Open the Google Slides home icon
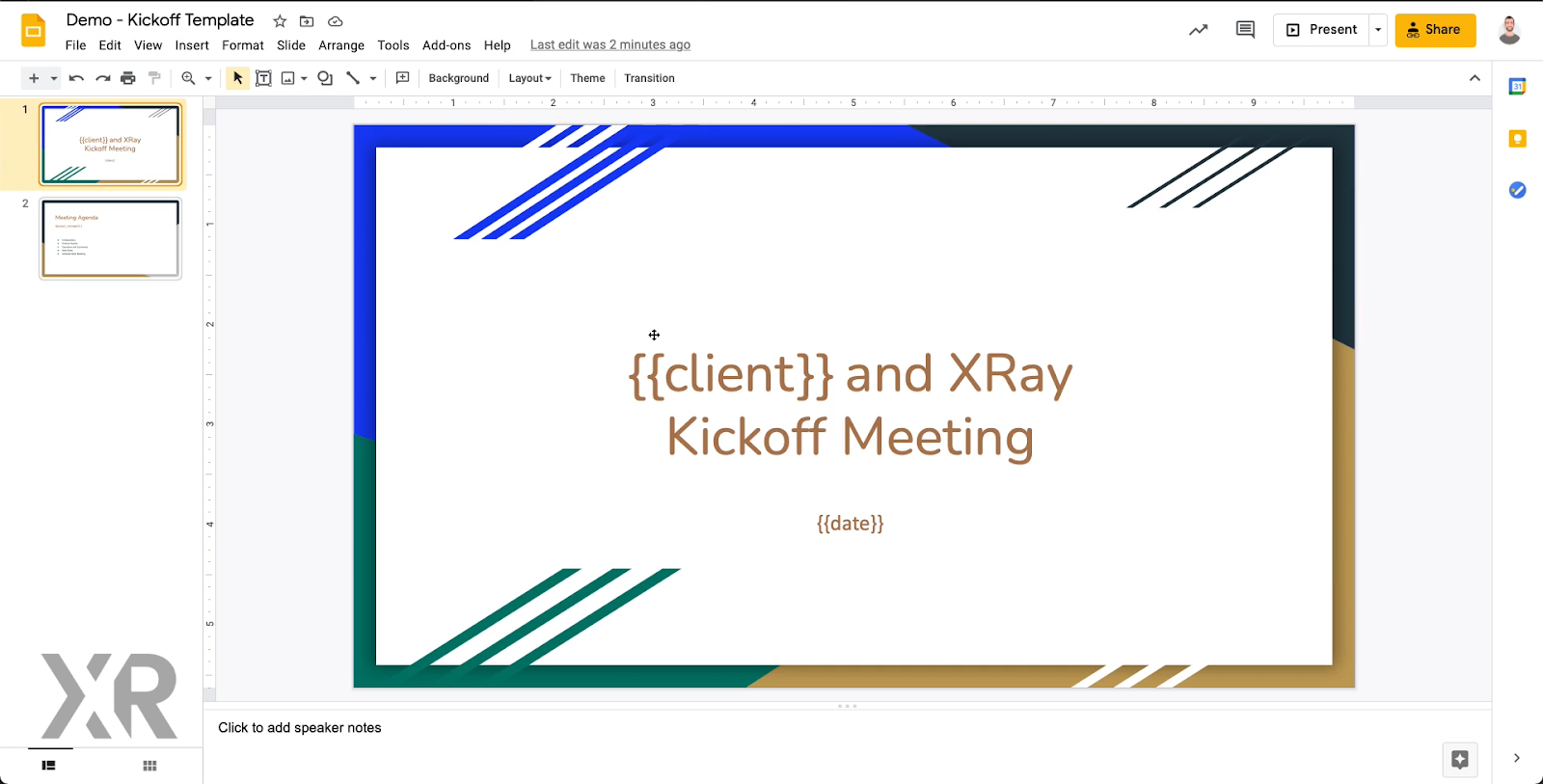Viewport: 1543px width, 784px height. click(34, 31)
